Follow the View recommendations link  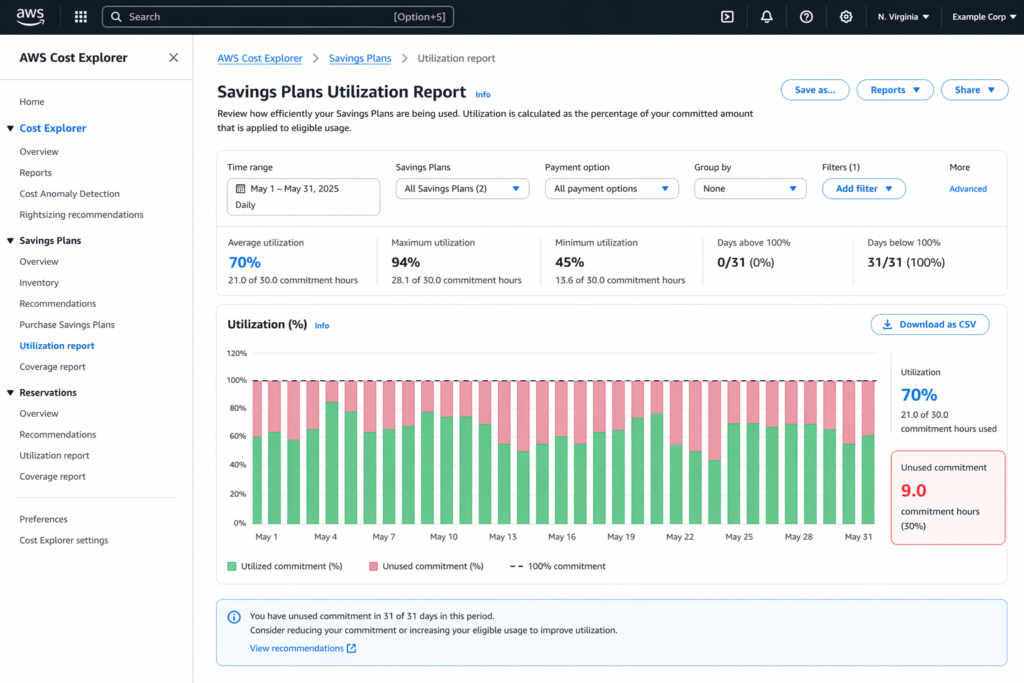(297, 648)
